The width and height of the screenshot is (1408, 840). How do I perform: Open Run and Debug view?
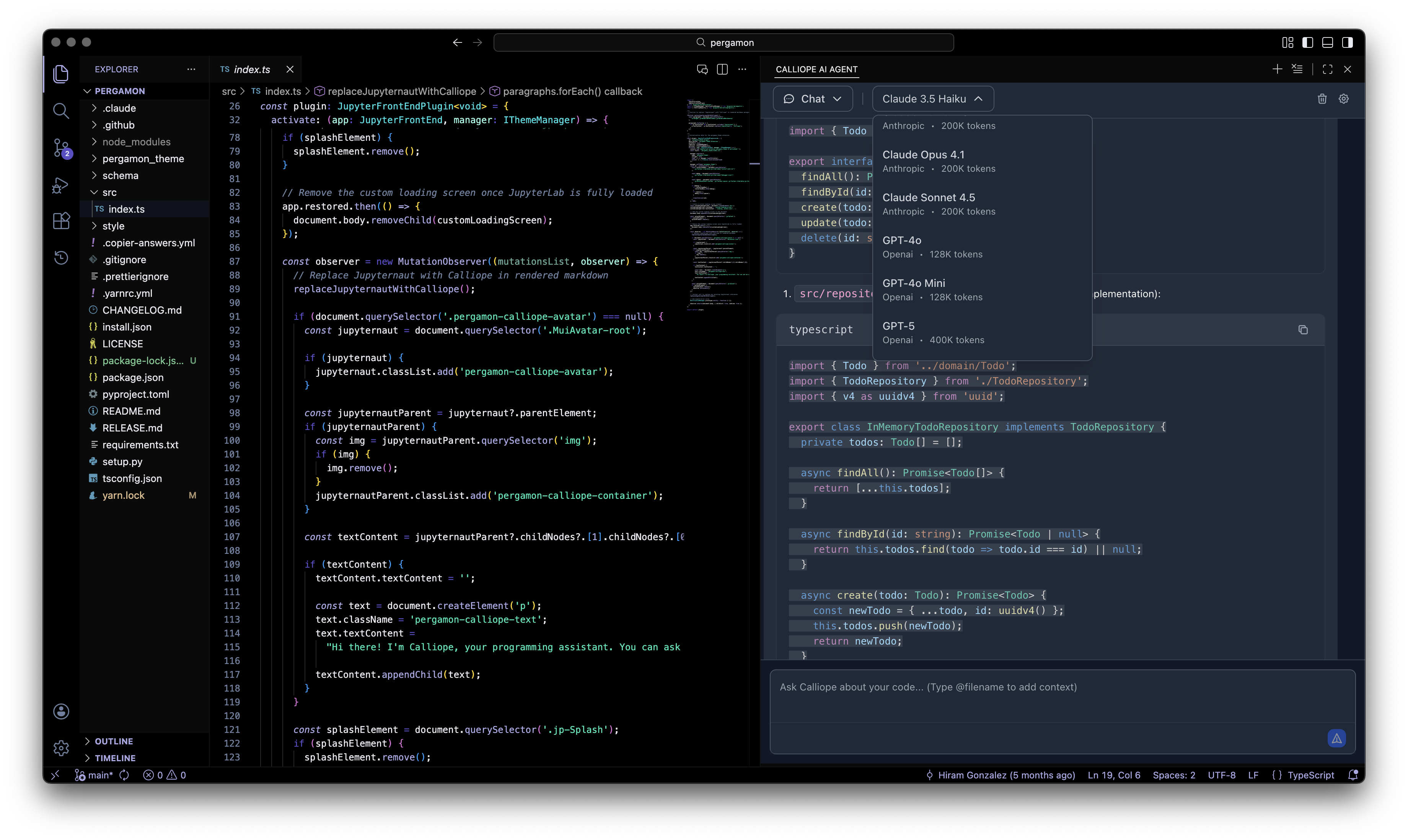click(61, 185)
